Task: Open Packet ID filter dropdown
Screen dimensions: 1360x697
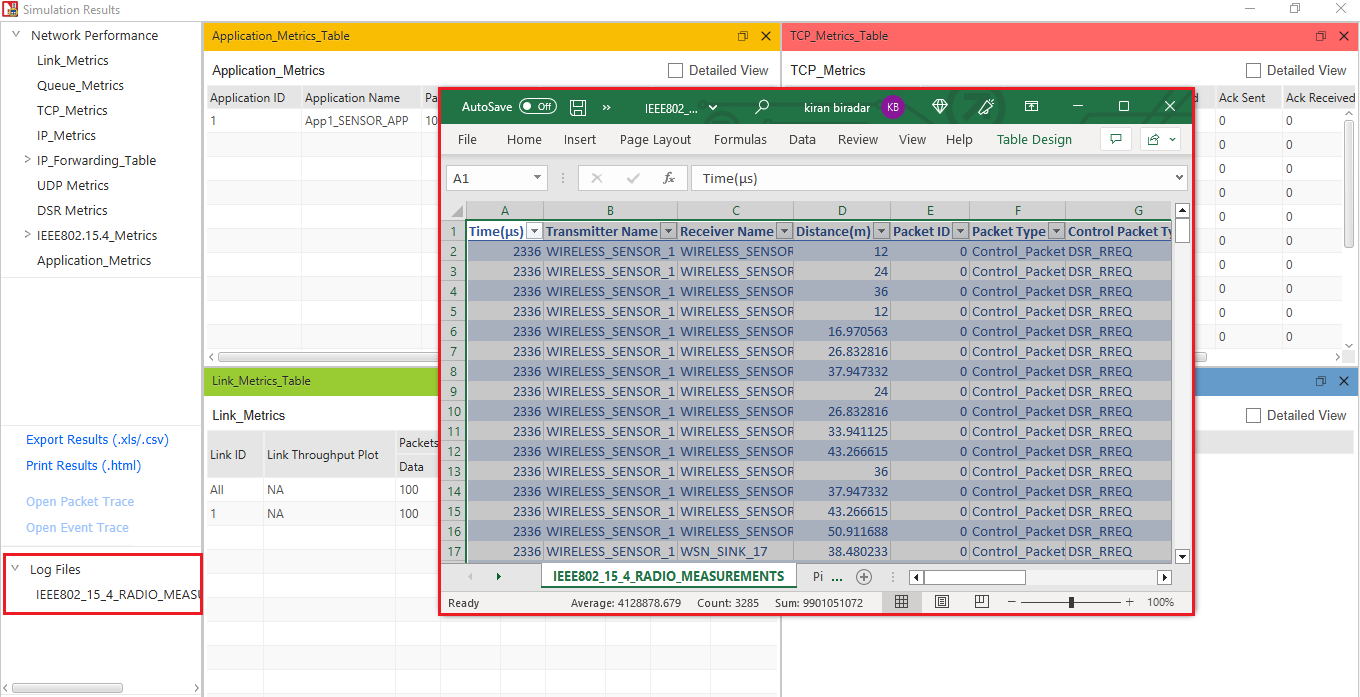Action: (x=960, y=231)
